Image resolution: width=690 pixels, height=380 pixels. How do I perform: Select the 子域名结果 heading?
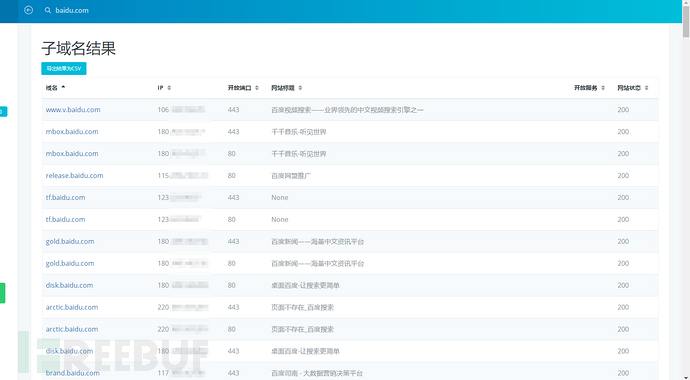point(78,48)
